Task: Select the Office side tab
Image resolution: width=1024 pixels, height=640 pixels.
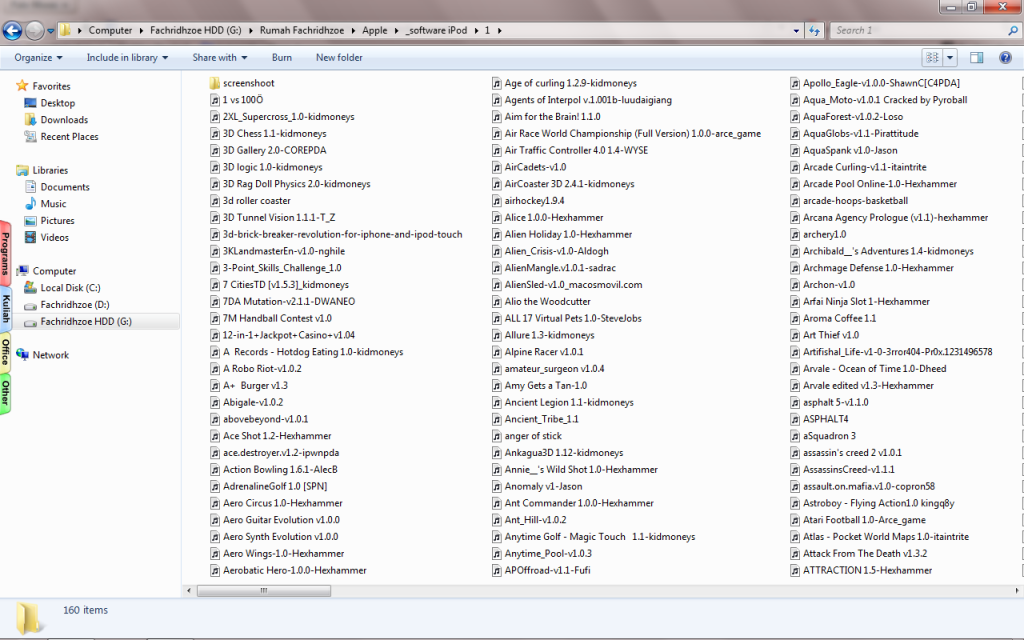Action: click(5, 351)
